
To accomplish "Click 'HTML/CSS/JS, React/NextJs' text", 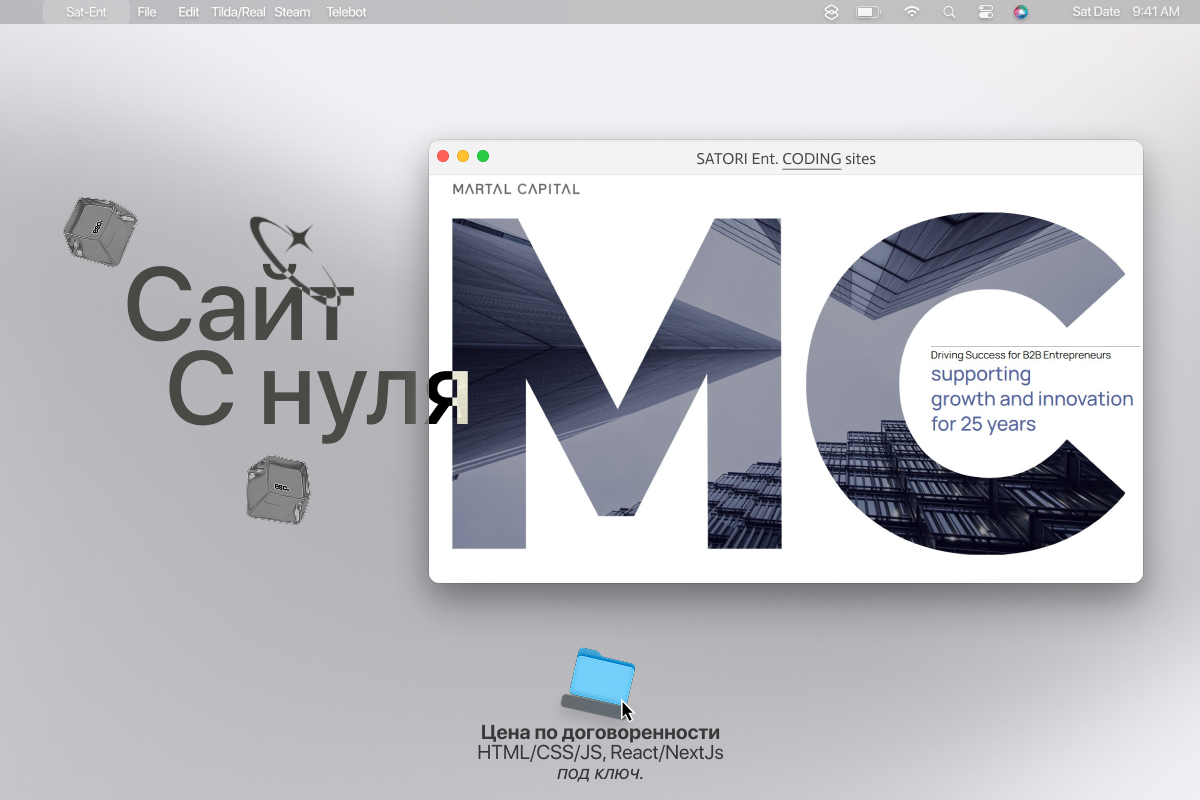I will point(600,753).
